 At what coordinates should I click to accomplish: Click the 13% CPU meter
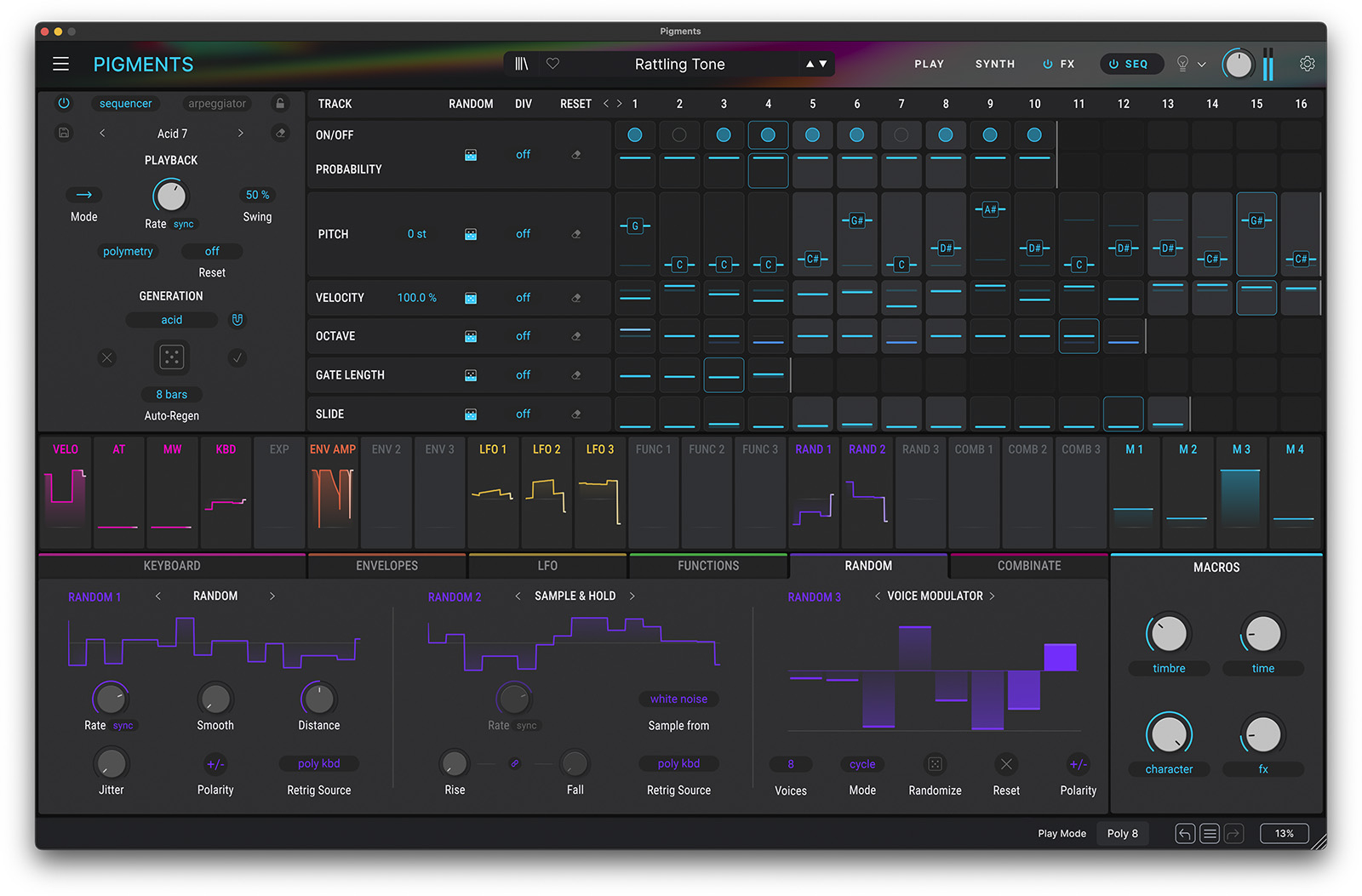tap(1284, 834)
